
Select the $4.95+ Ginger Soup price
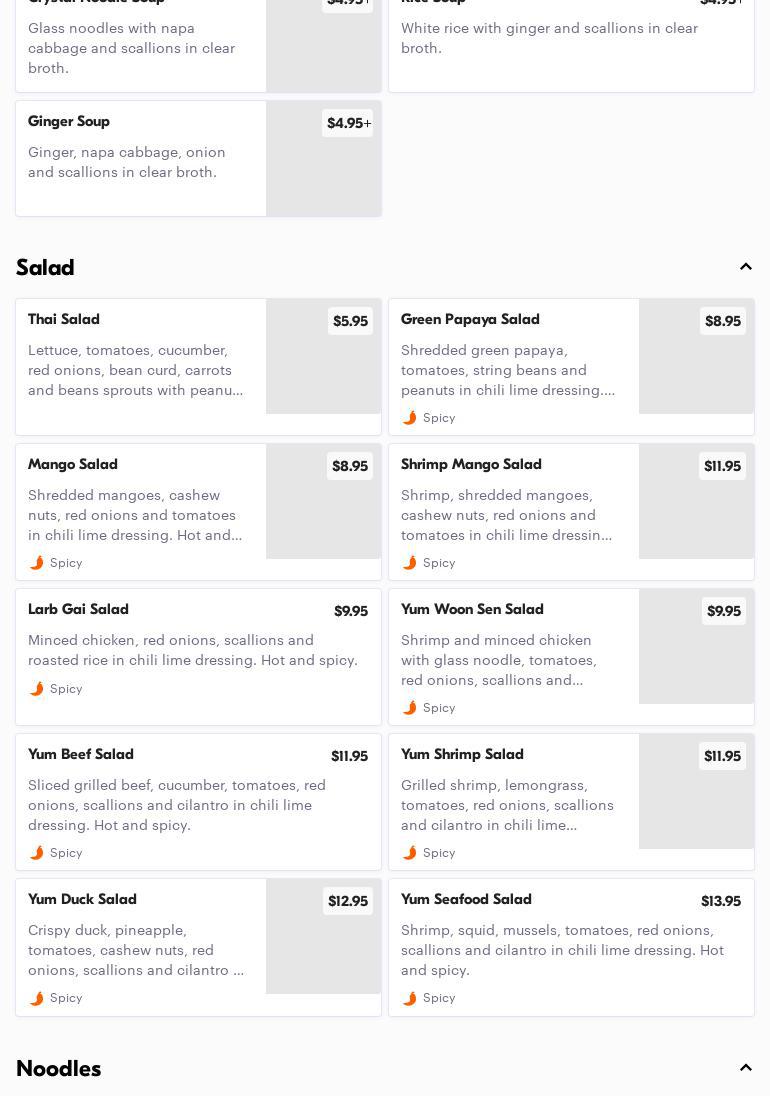pos(348,123)
